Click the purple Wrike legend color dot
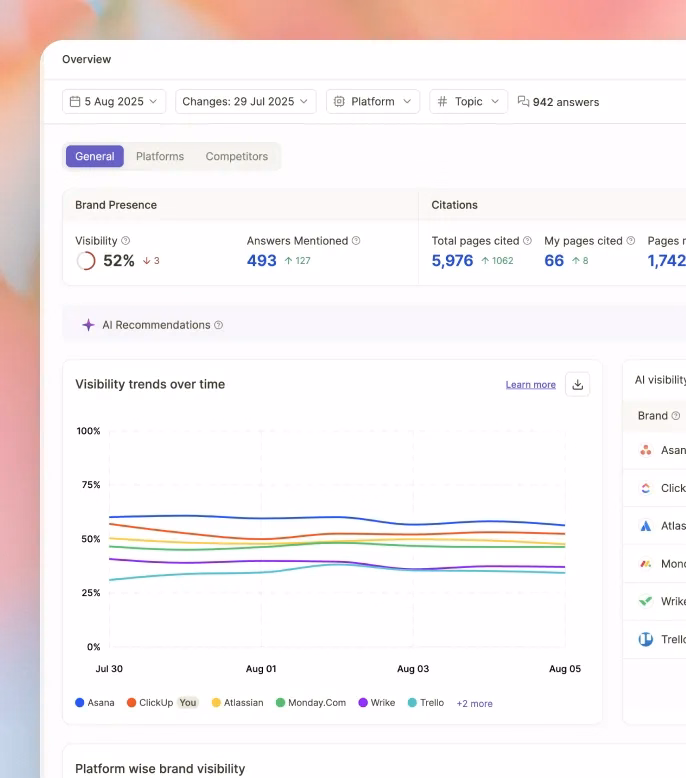This screenshot has height=778, width=686. tap(363, 703)
